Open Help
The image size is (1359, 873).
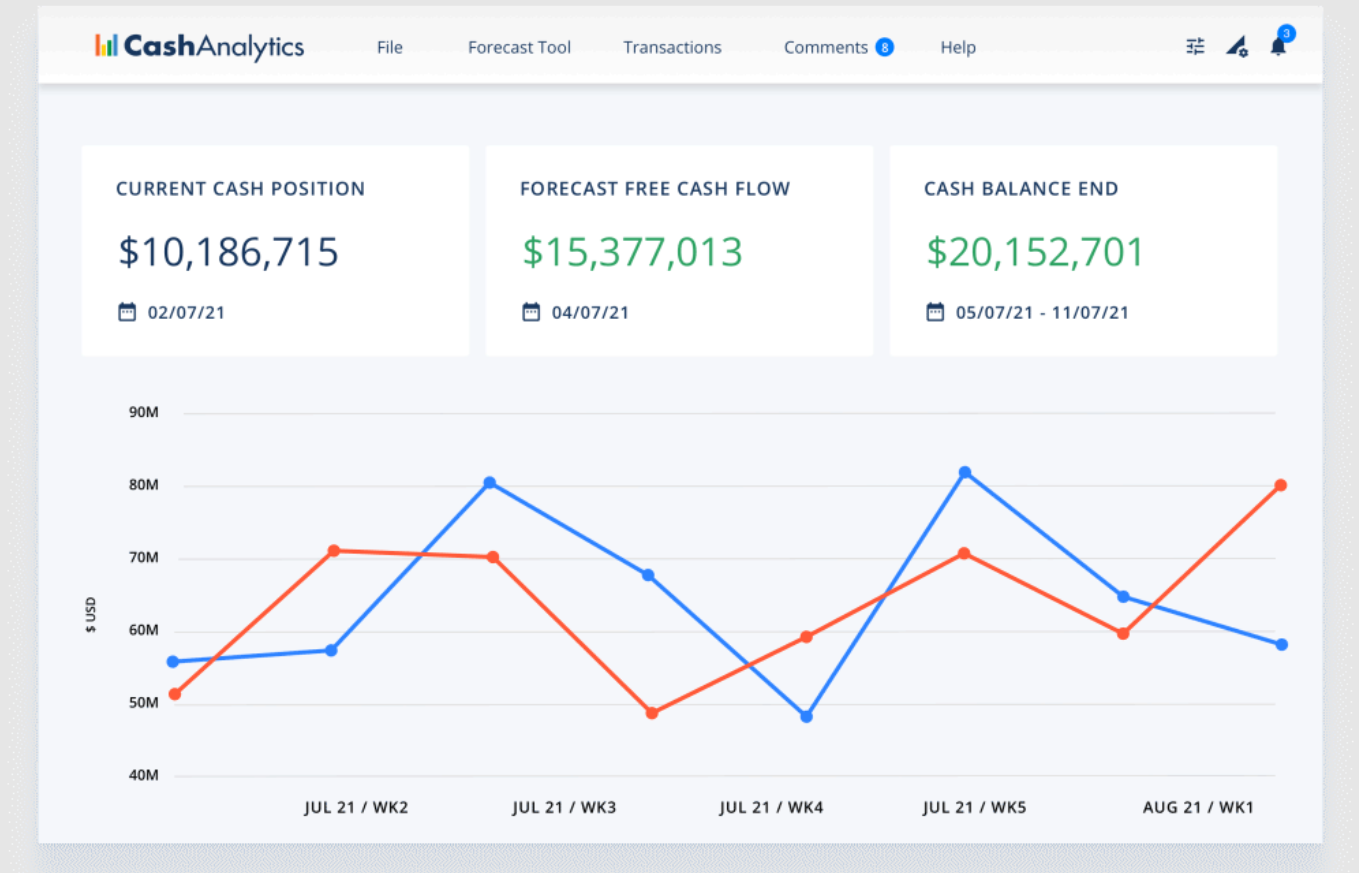pyautogui.click(x=957, y=47)
